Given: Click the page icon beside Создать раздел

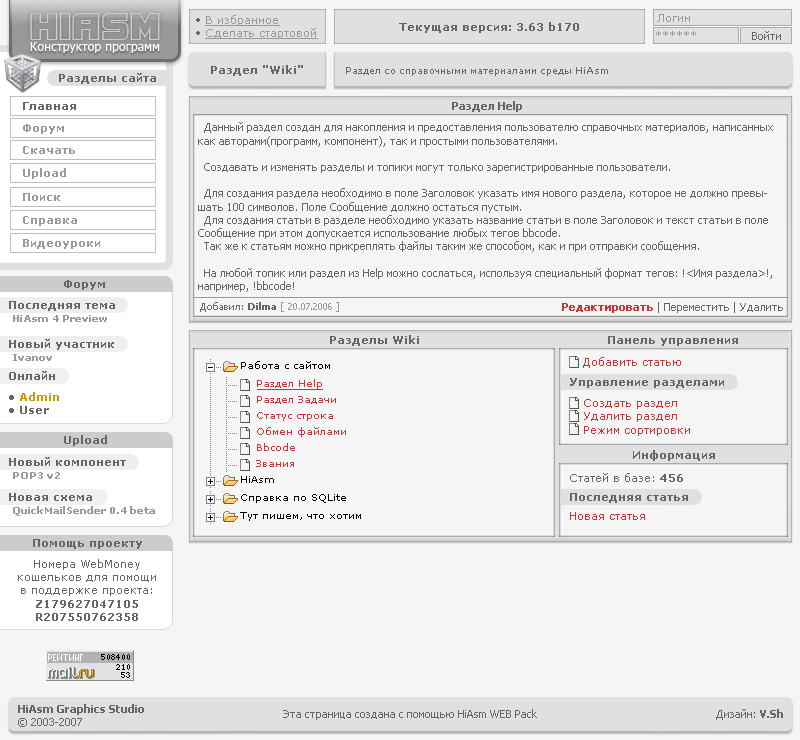Looking at the screenshot, I should pos(574,403).
